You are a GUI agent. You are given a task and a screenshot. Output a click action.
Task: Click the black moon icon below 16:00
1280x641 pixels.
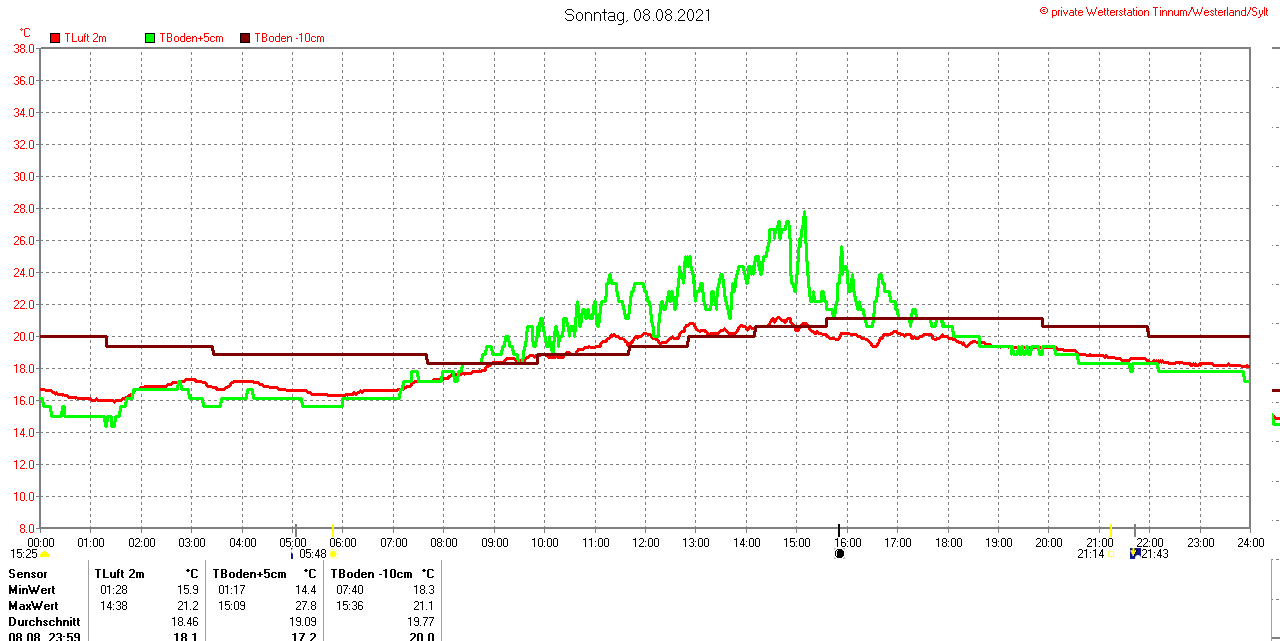[x=840, y=553]
